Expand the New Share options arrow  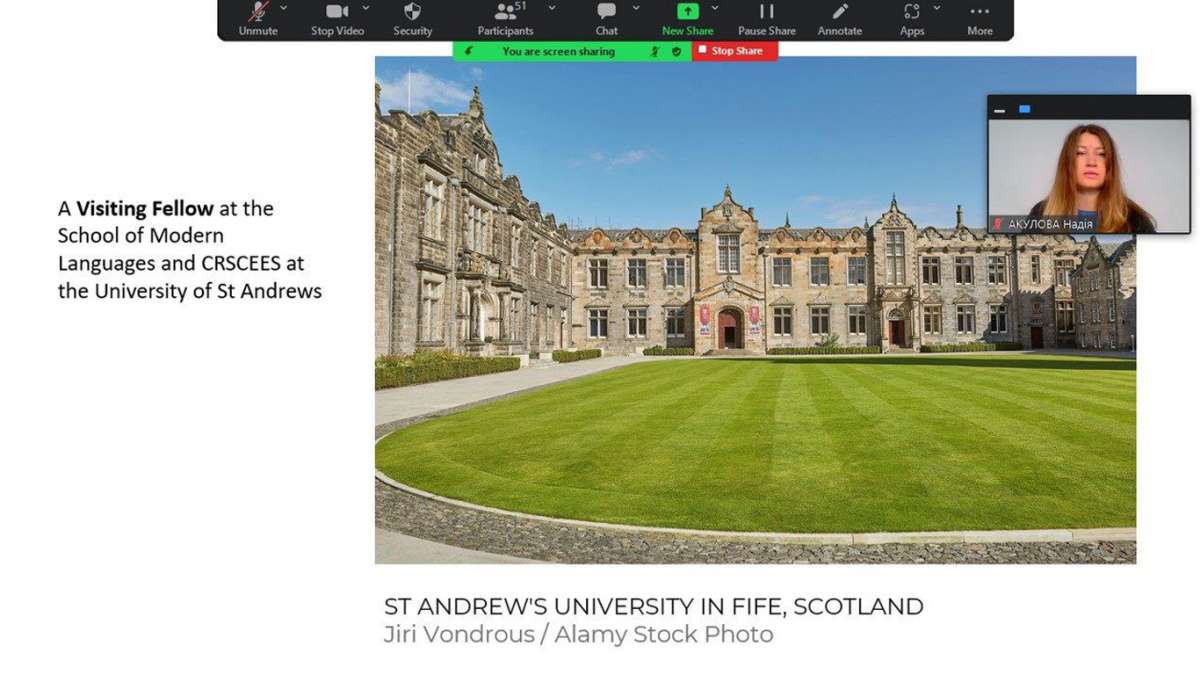(716, 8)
